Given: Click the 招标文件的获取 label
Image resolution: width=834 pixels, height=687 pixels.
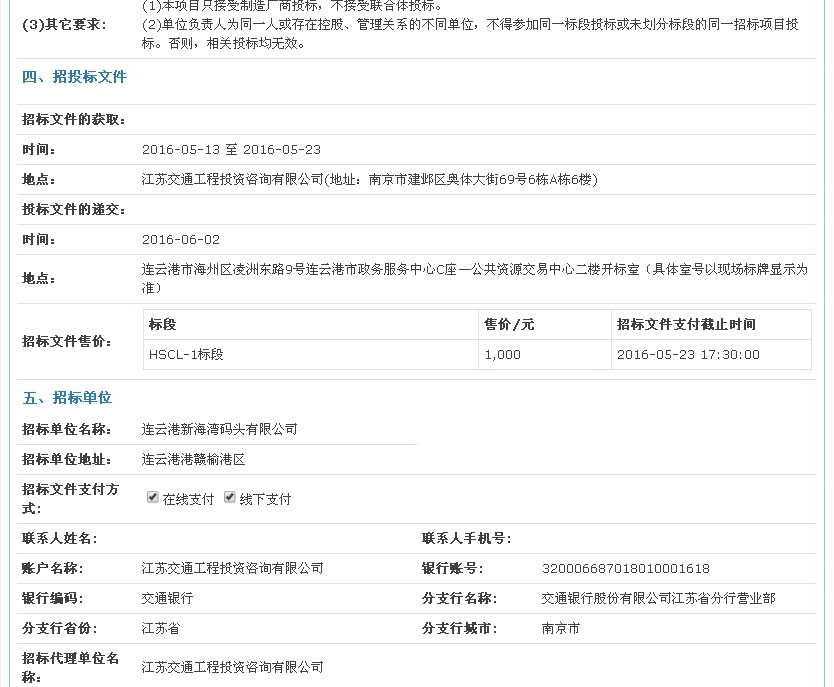Looking at the screenshot, I should click(x=74, y=120).
